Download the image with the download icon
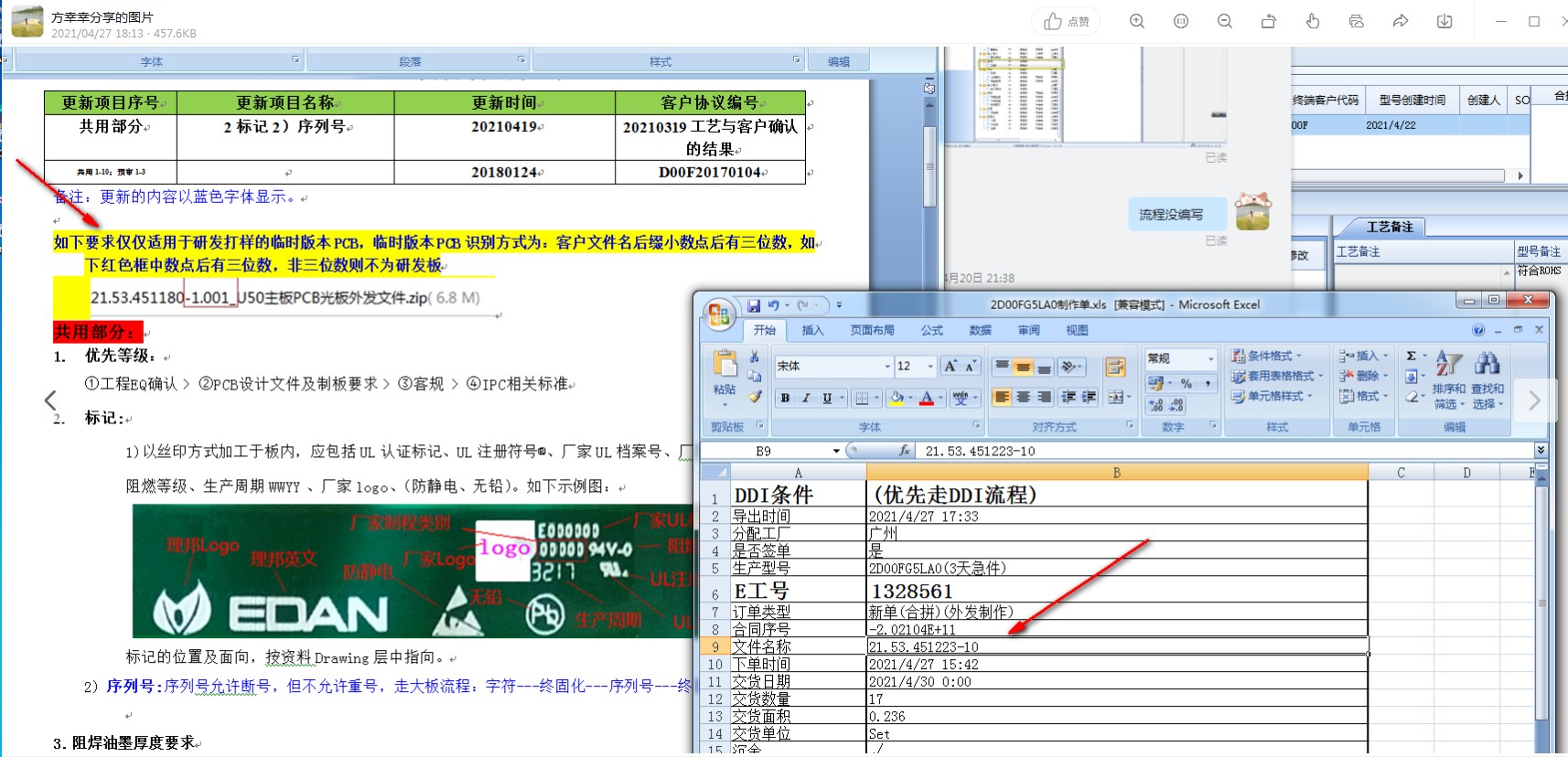The width and height of the screenshot is (1568, 757). (1444, 21)
